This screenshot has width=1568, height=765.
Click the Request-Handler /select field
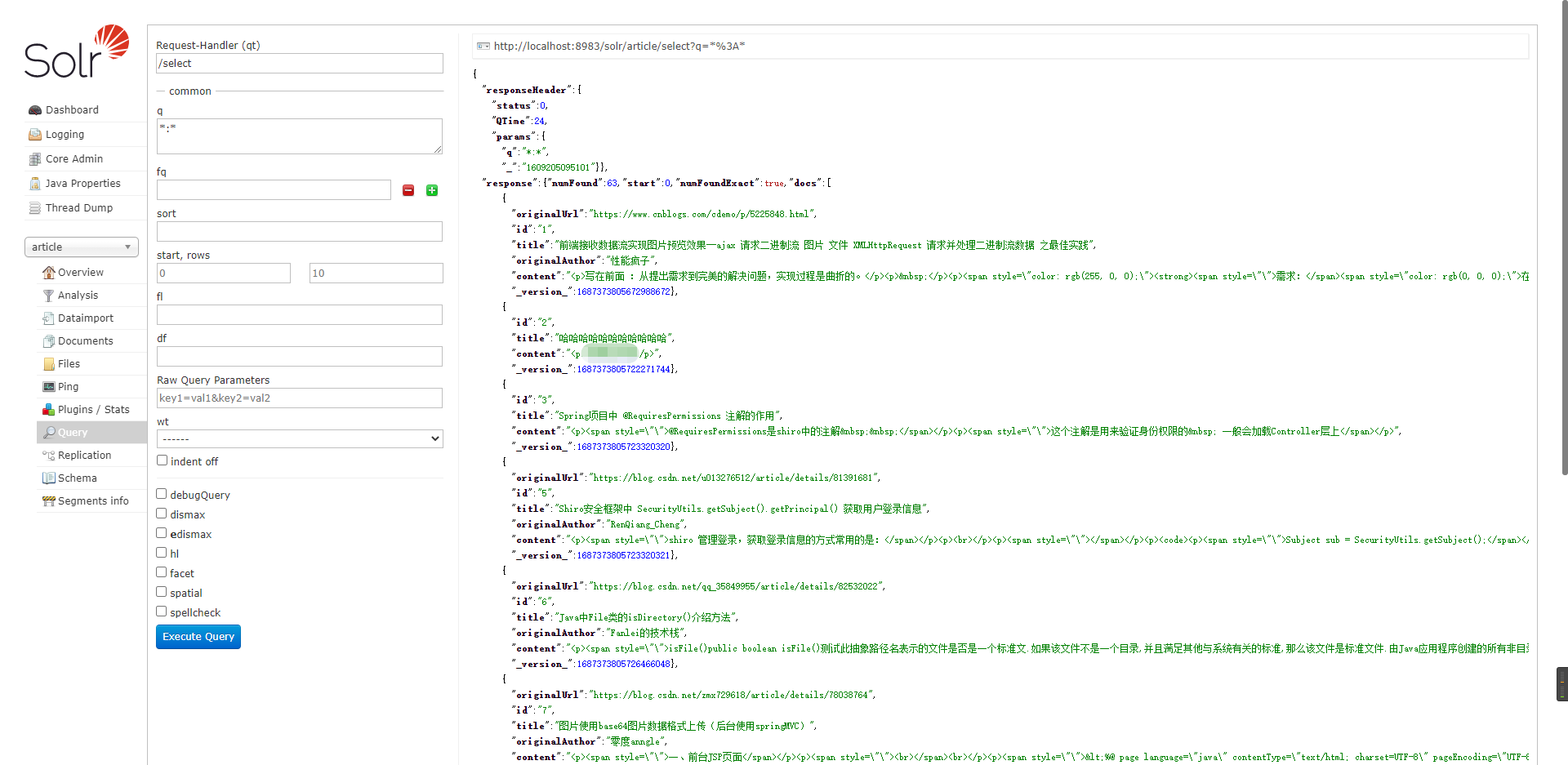[x=300, y=64]
